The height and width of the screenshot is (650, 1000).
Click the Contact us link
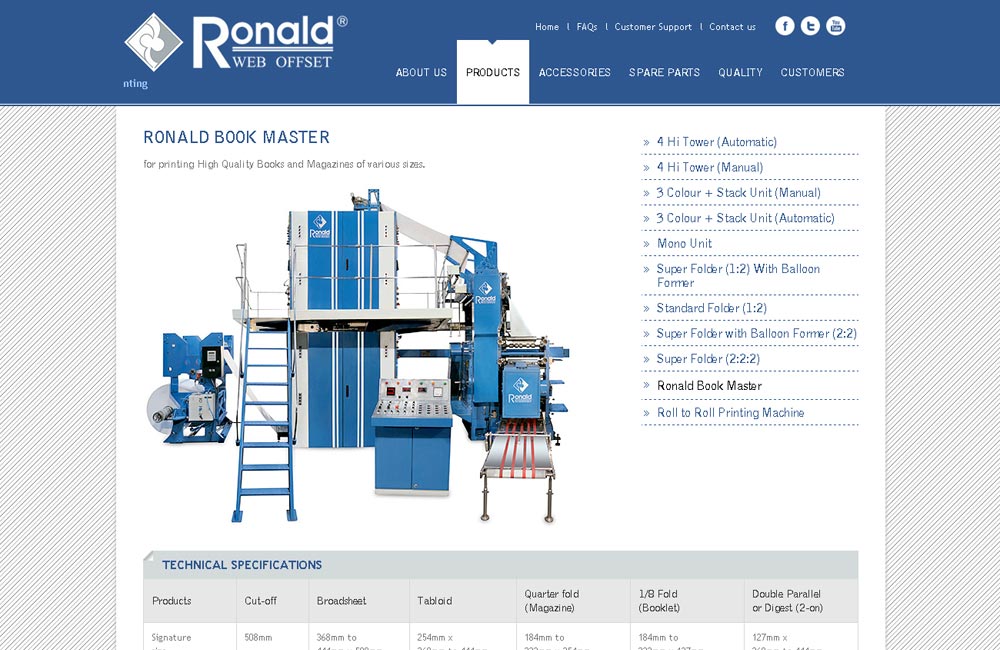(x=732, y=27)
